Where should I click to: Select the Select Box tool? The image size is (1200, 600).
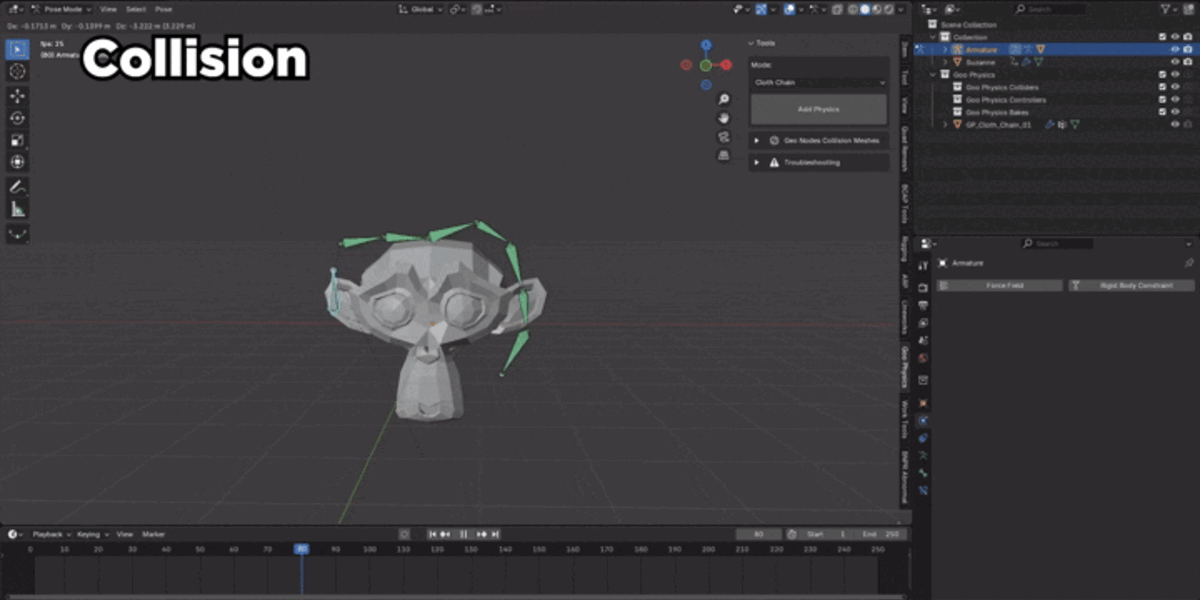tap(18, 49)
